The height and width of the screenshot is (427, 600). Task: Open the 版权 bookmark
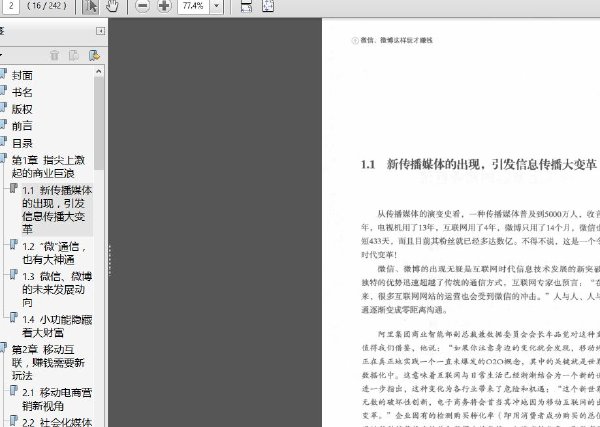tap(22, 109)
